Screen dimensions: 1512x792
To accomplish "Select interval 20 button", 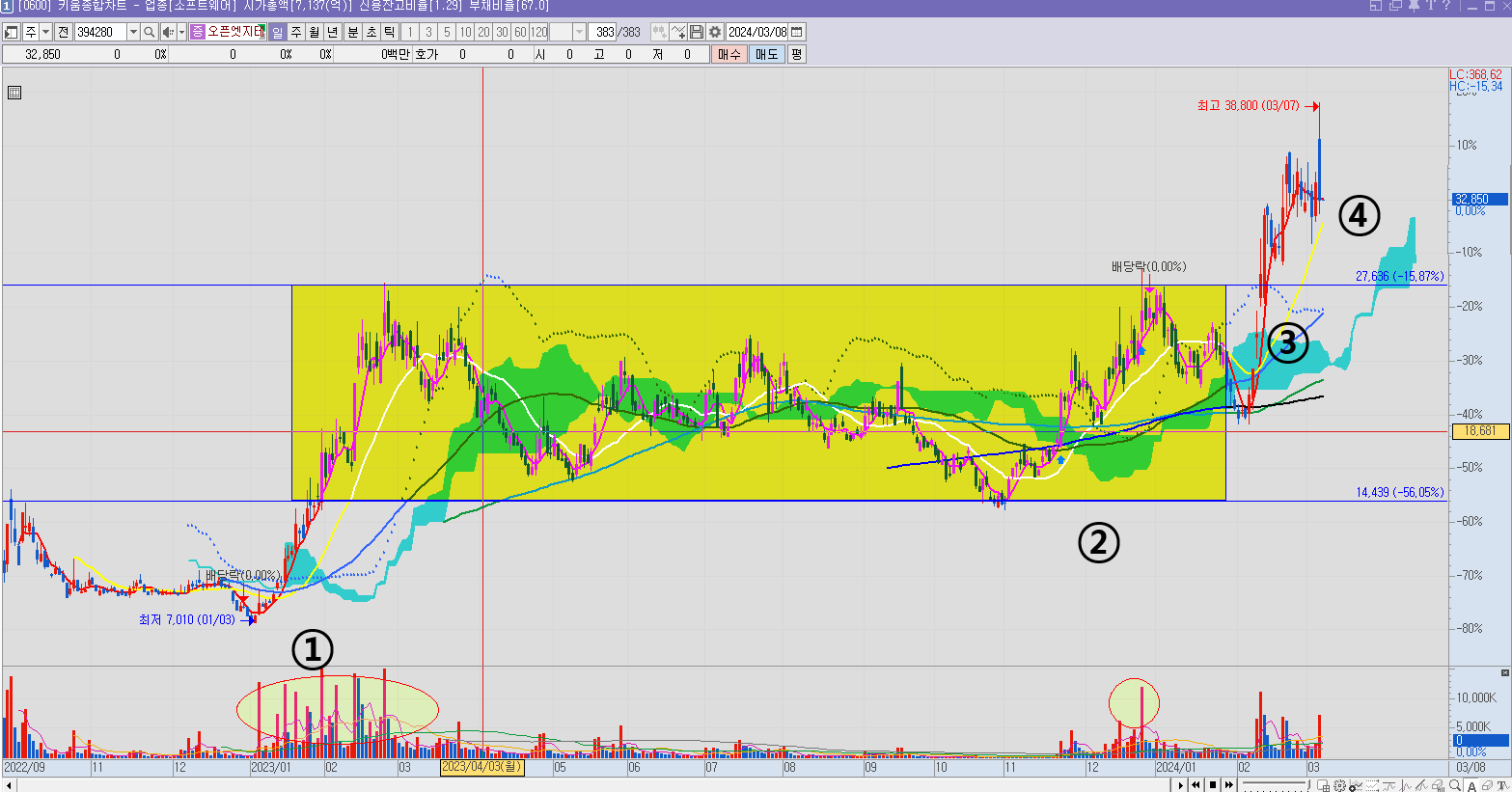I will coord(483,32).
